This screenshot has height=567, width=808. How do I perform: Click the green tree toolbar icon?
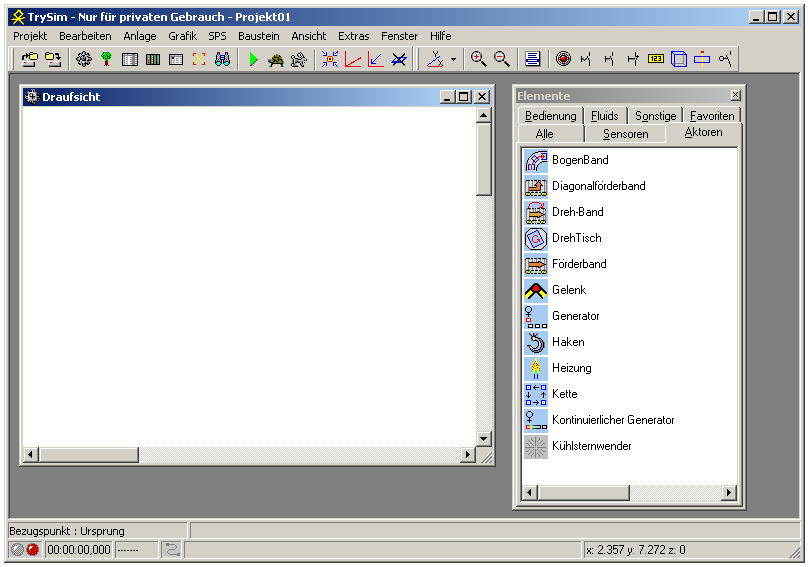[x=106, y=60]
